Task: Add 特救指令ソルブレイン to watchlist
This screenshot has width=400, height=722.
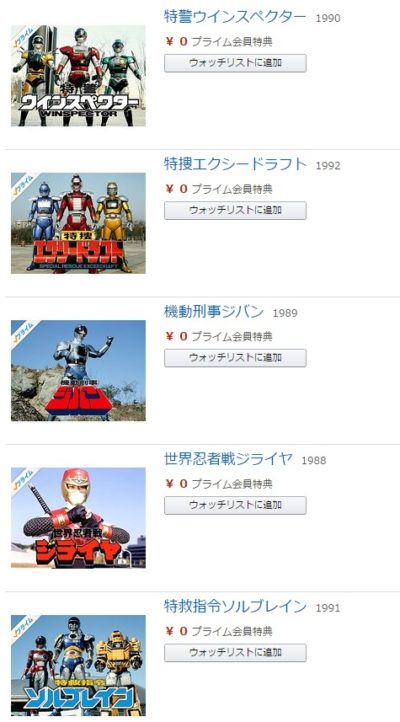Action: pos(235,652)
